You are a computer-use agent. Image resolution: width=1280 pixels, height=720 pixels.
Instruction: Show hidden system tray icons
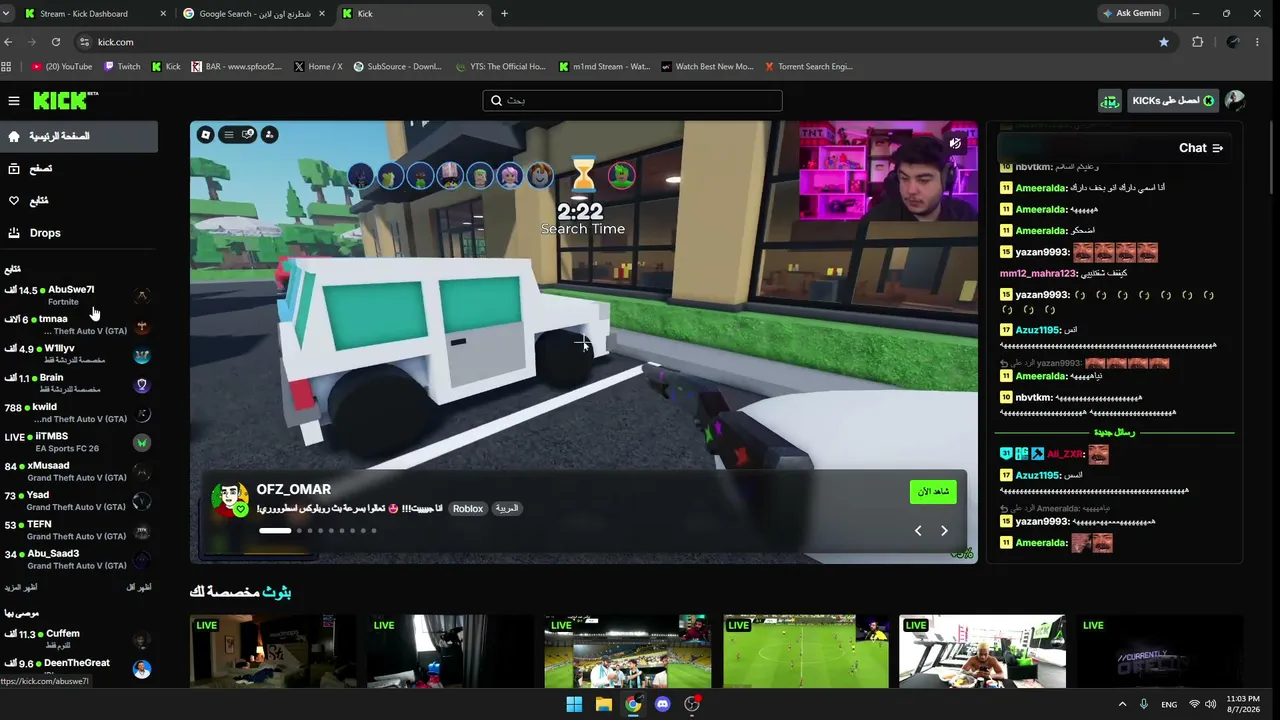pyautogui.click(x=1122, y=704)
